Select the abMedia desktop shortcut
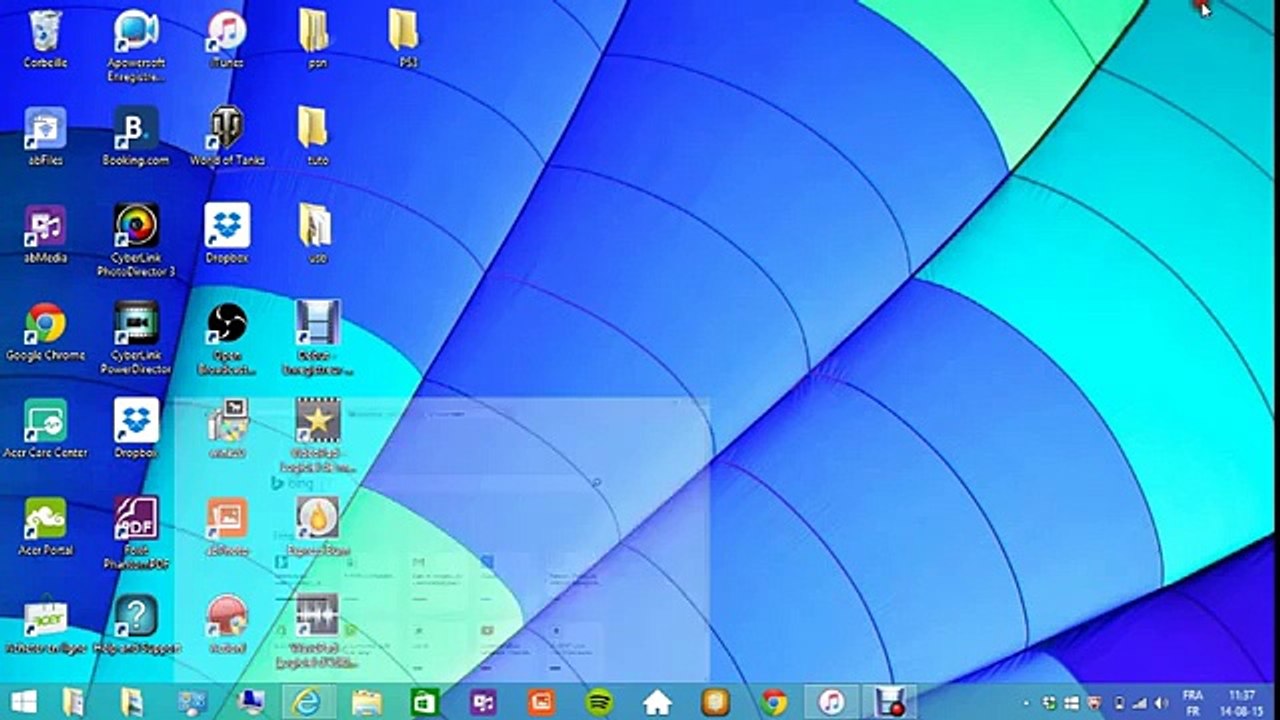 click(45, 234)
